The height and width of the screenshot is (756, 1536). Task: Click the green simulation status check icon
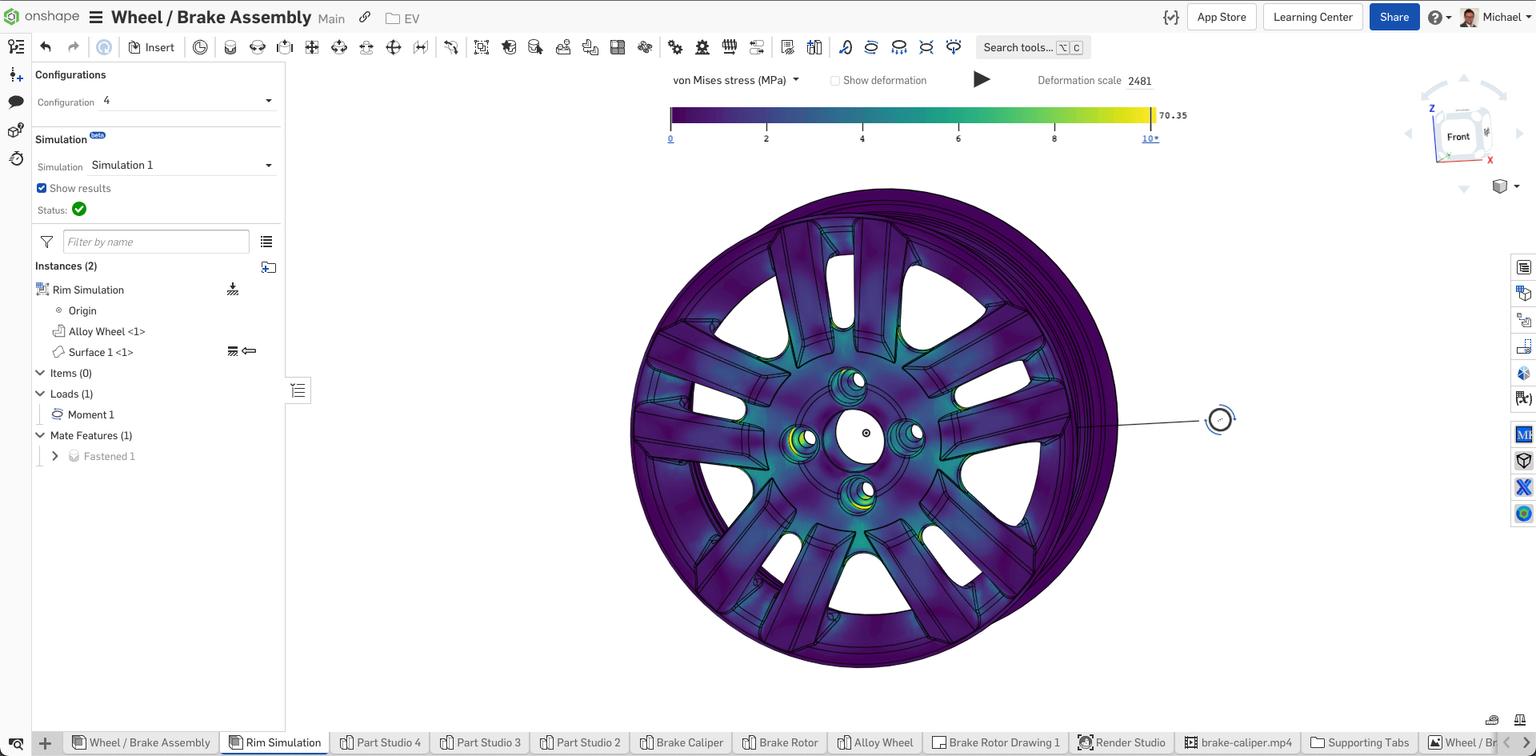click(78, 209)
